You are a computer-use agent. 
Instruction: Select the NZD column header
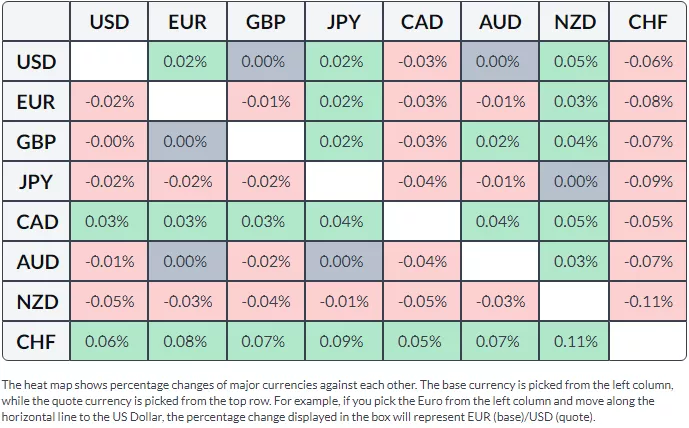574,21
